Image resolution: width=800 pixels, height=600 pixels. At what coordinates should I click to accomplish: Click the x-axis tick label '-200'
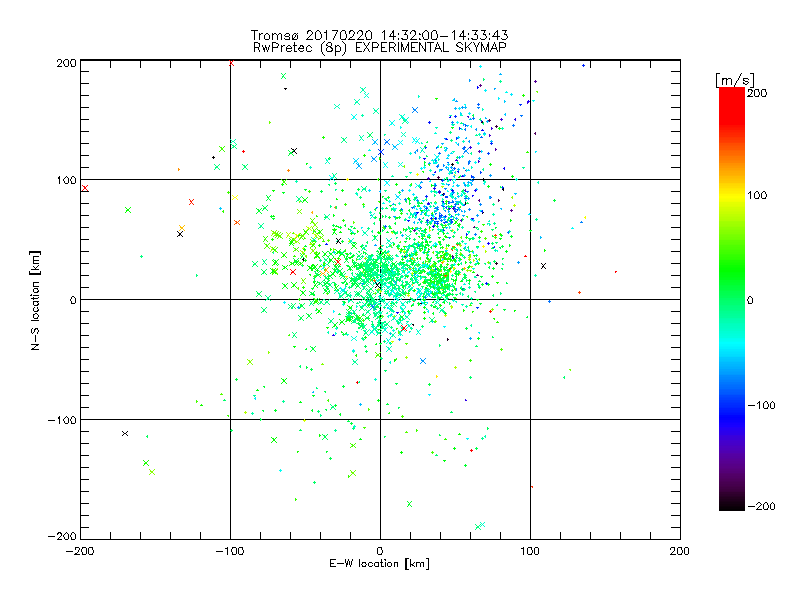[80, 551]
